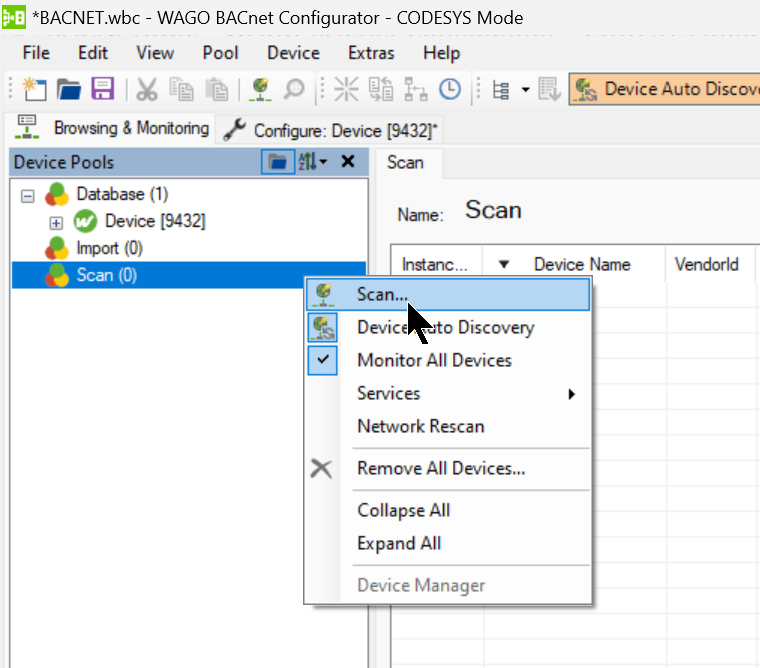The image size is (760, 668).
Task: Select the Scan (0) pool
Action: [106, 275]
